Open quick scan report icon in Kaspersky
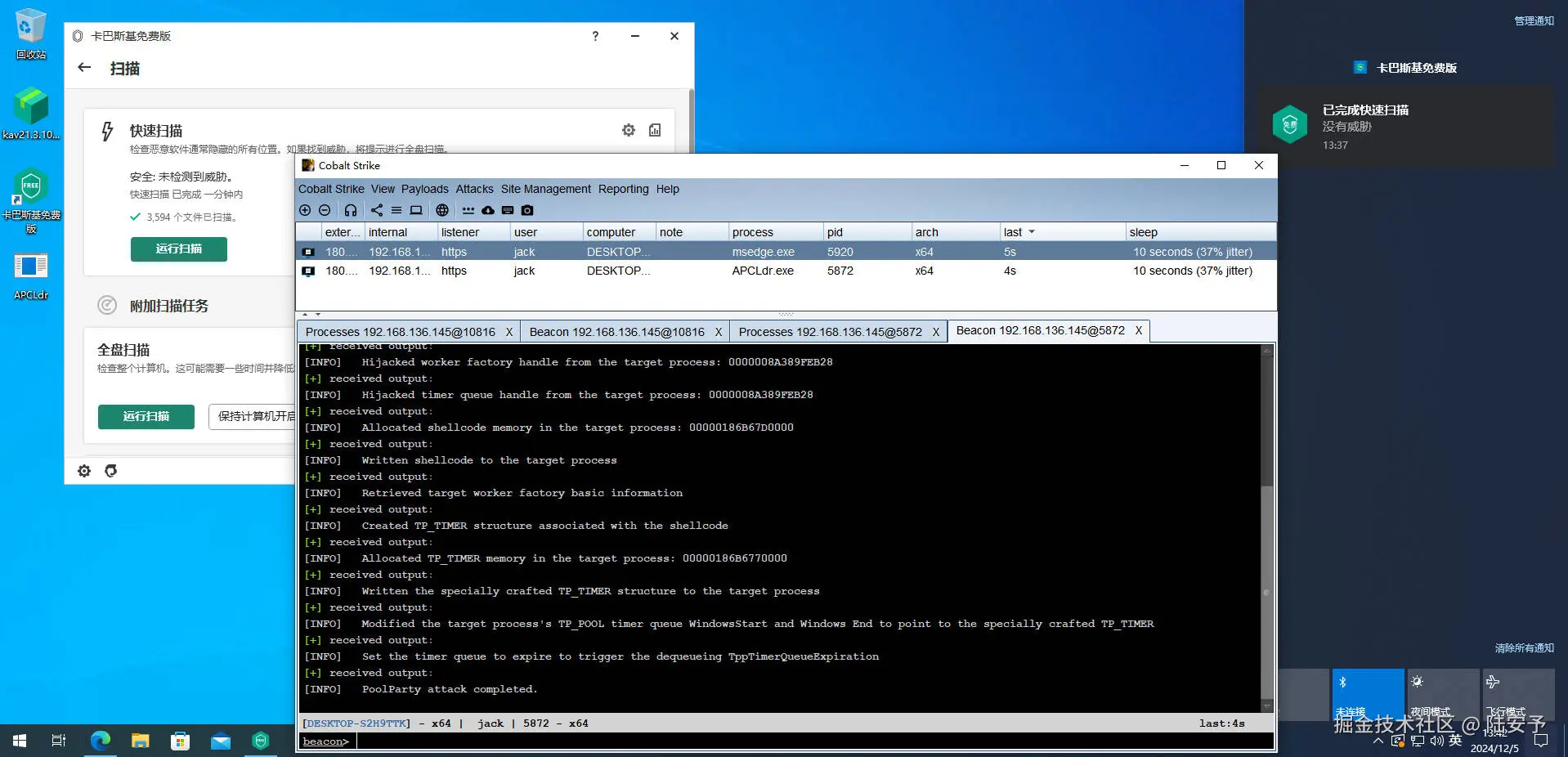Image resolution: width=1568 pixels, height=757 pixels. [655, 130]
